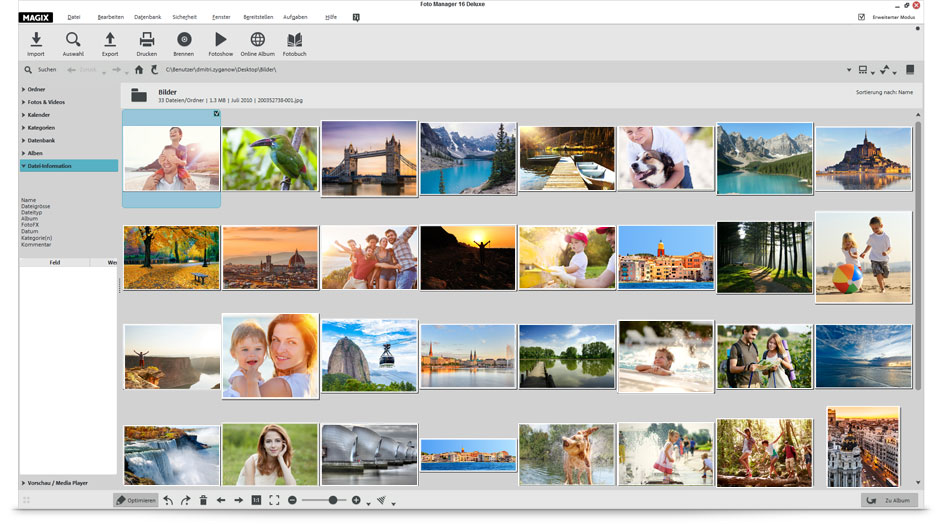Open the filter dropdown arrow in bottom toolbar
The image size is (940, 524).
(393, 504)
